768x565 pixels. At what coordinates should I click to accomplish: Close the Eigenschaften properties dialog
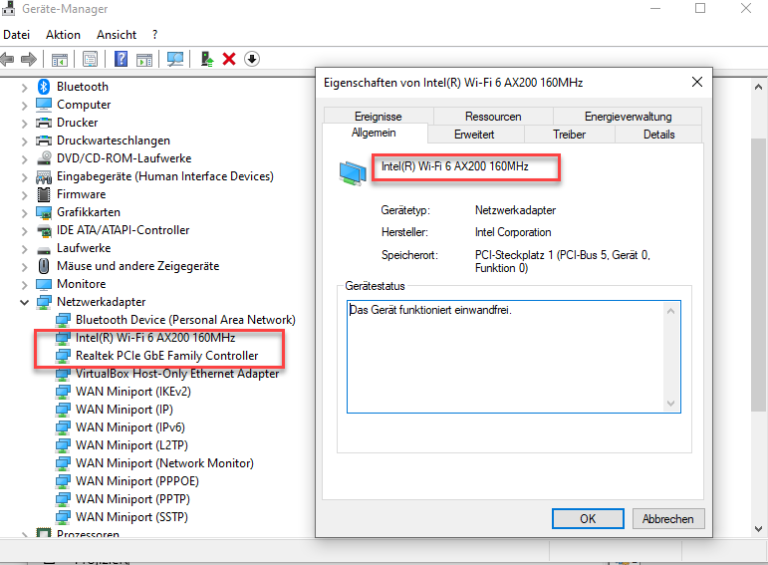coord(697,82)
